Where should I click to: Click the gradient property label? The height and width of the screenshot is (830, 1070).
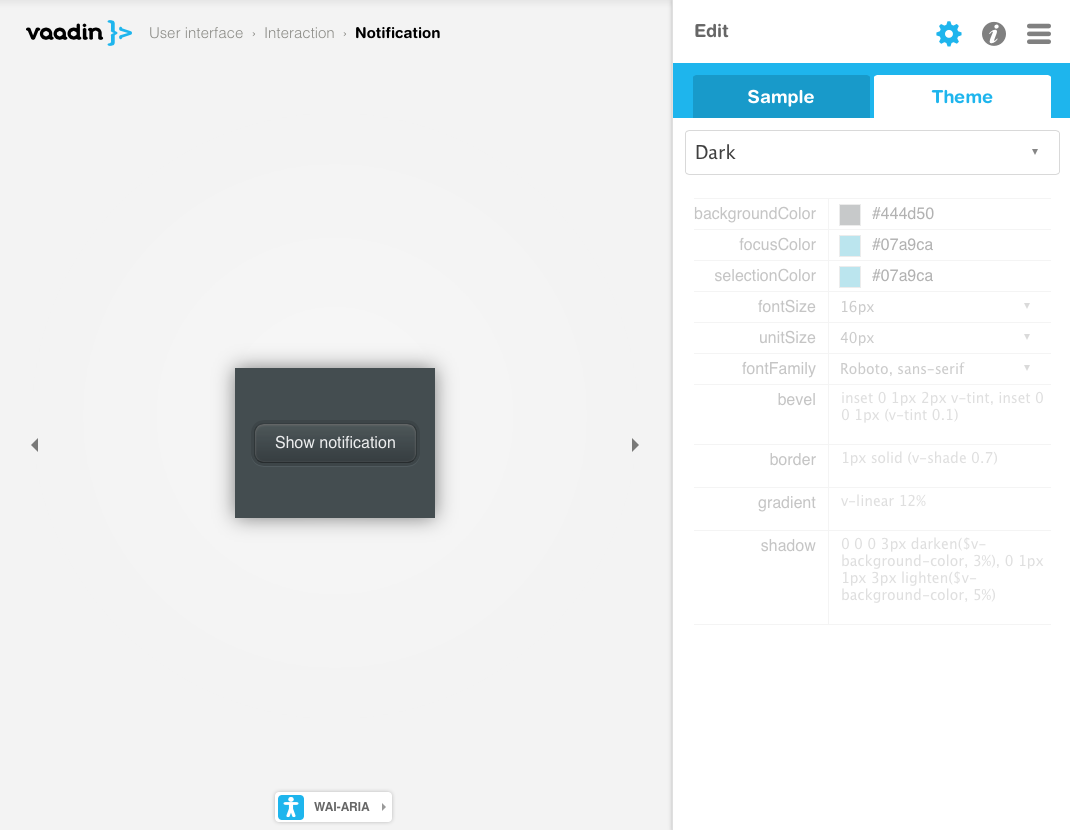787,502
